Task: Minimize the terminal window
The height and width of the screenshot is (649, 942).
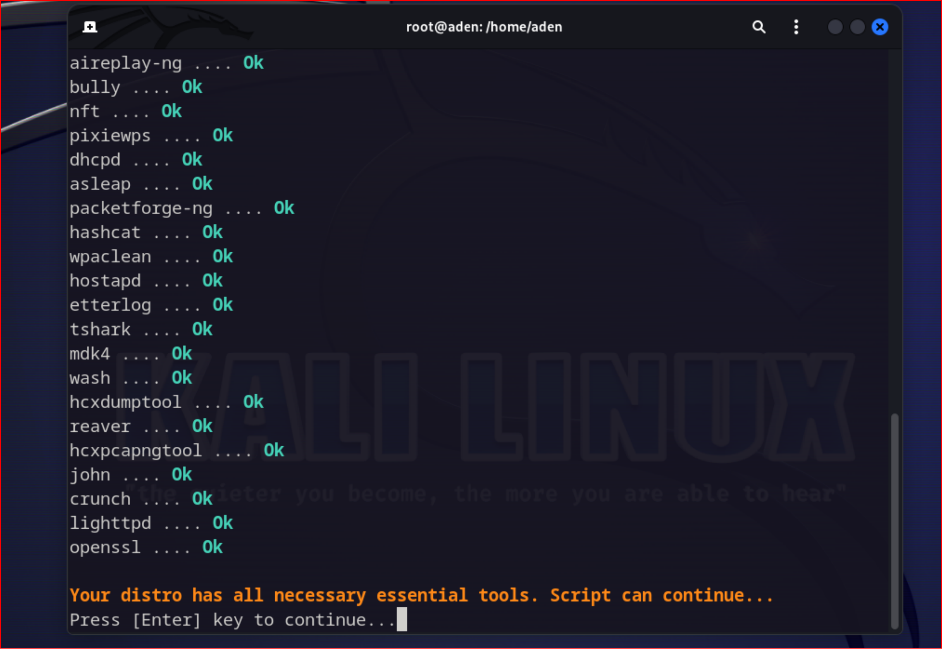Action: pos(834,27)
